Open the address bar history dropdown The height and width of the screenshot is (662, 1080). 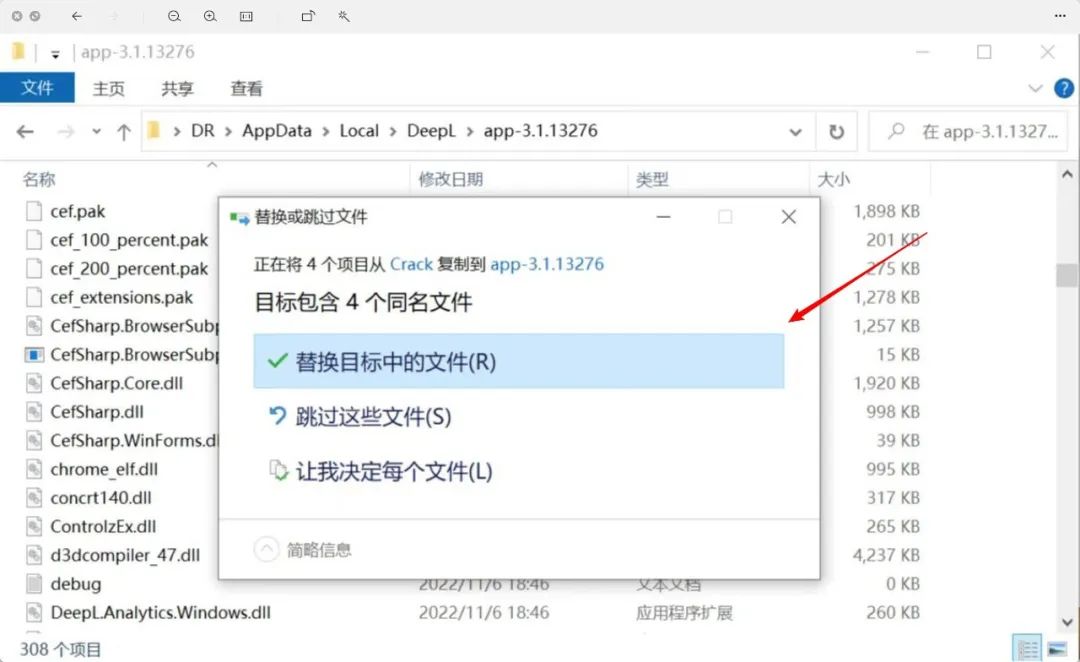(x=795, y=131)
